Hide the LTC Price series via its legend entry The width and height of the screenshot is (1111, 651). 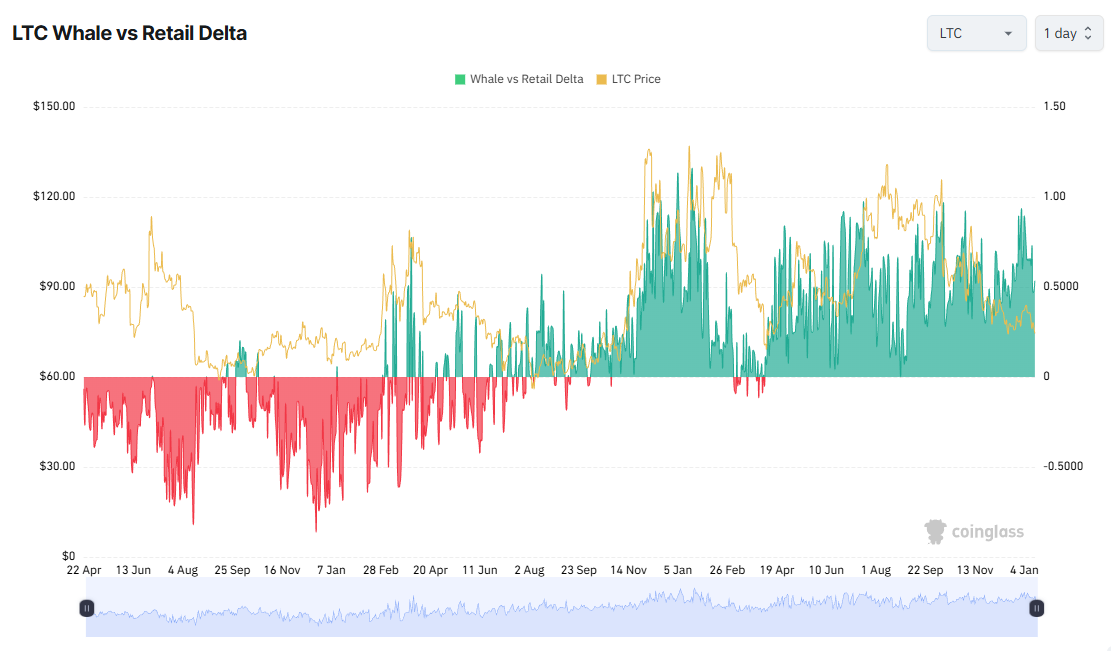coord(628,79)
